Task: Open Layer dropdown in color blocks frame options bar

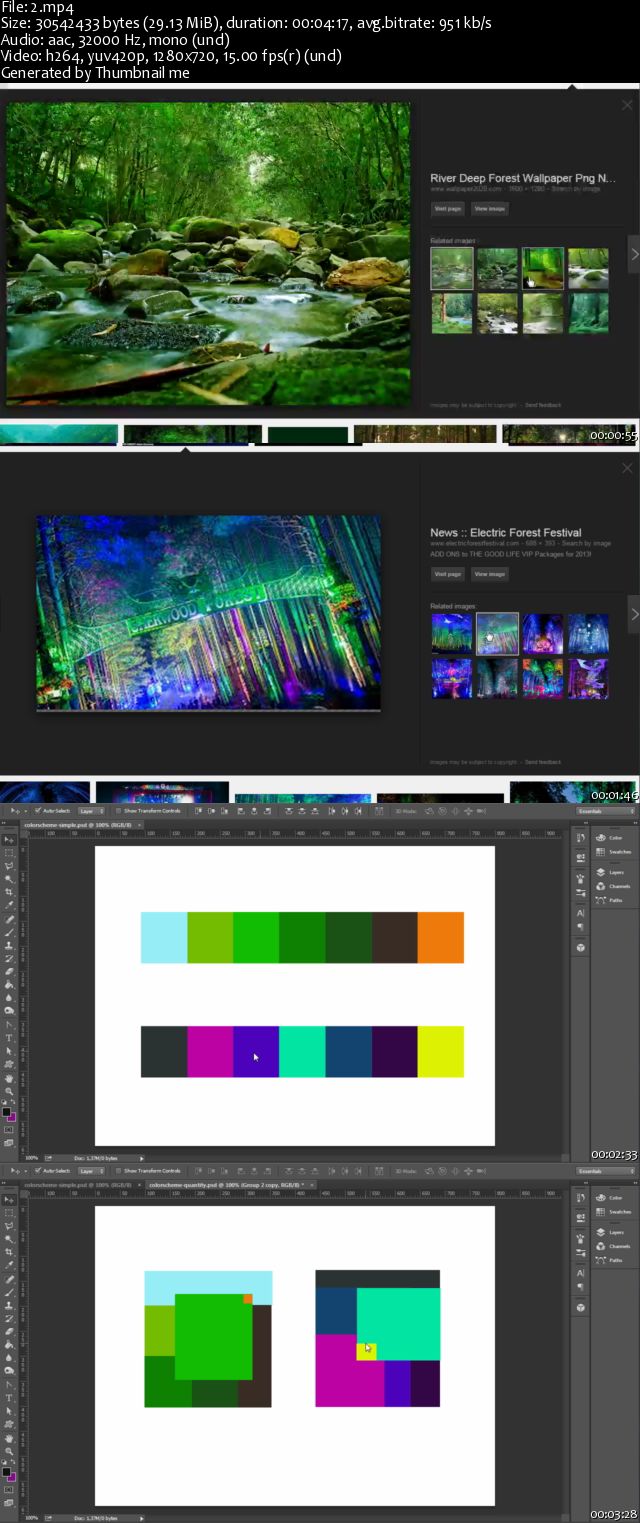Action: (91, 1170)
